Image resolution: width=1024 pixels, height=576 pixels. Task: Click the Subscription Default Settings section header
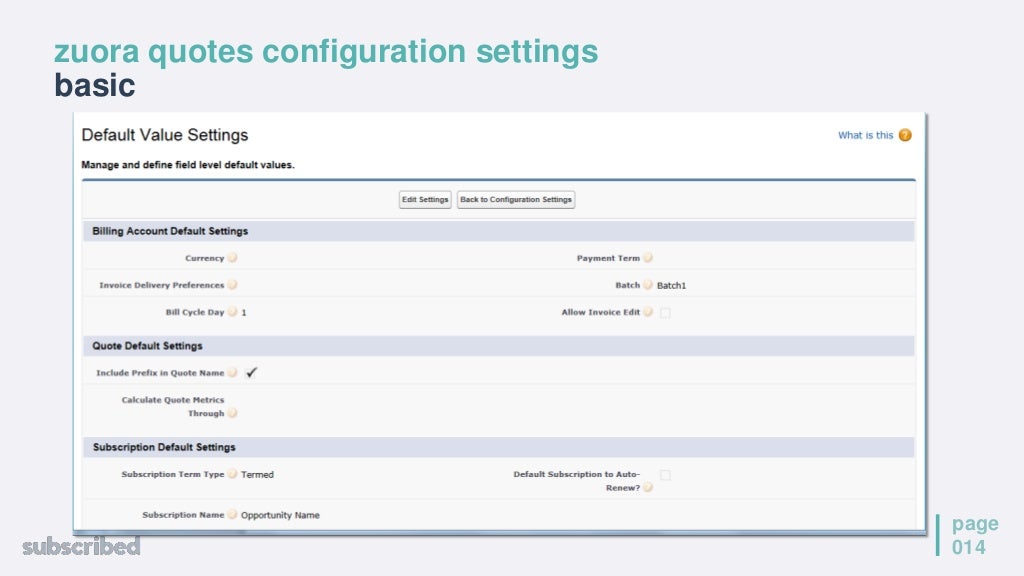click(164, 447)
